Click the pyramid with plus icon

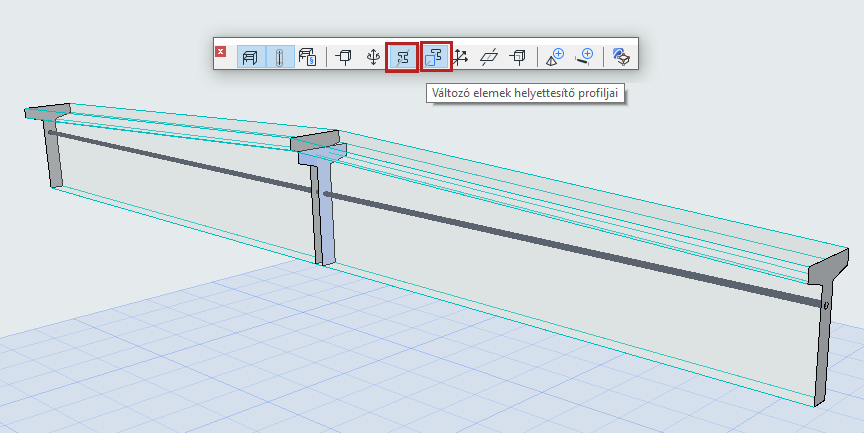[x=555, y=57]
